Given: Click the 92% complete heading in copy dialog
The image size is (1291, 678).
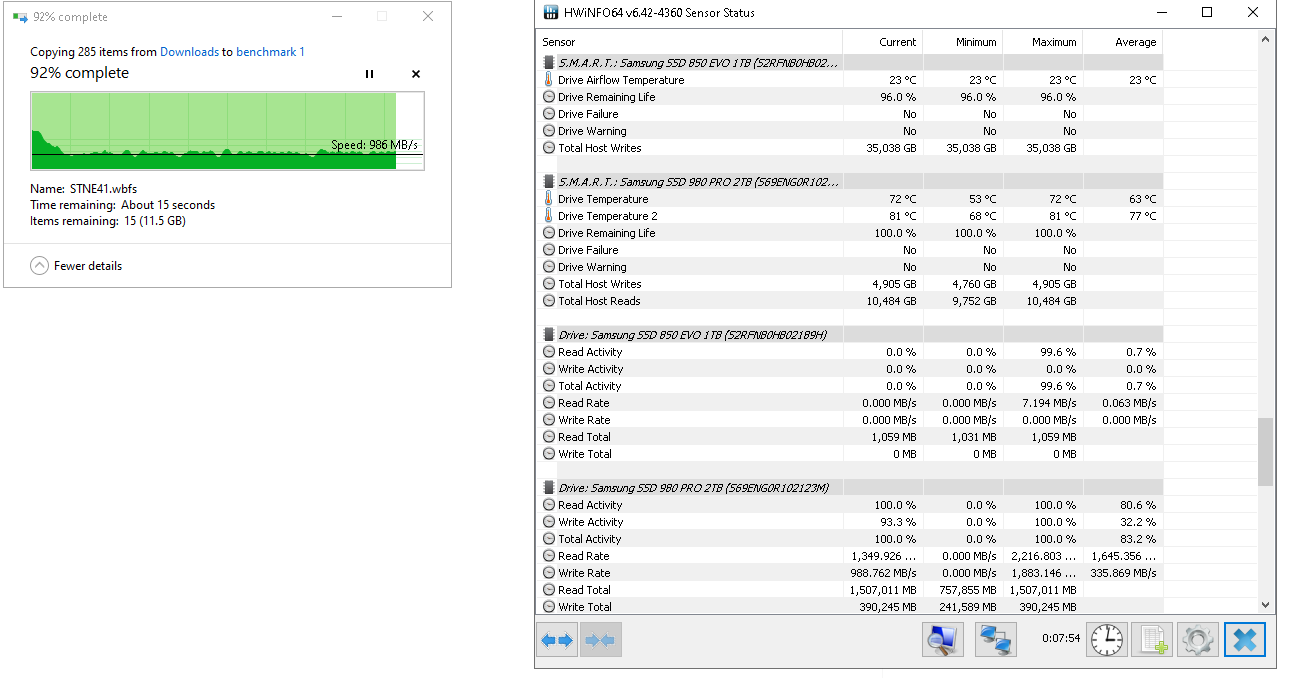Looking at the screenshot, I should (80, 73).
